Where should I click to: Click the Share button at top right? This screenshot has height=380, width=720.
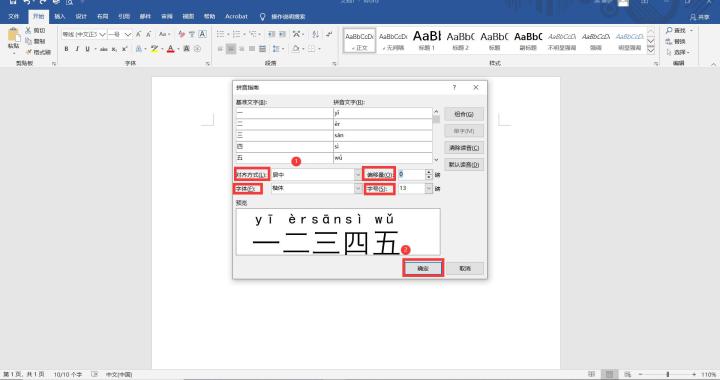[699, 17]
